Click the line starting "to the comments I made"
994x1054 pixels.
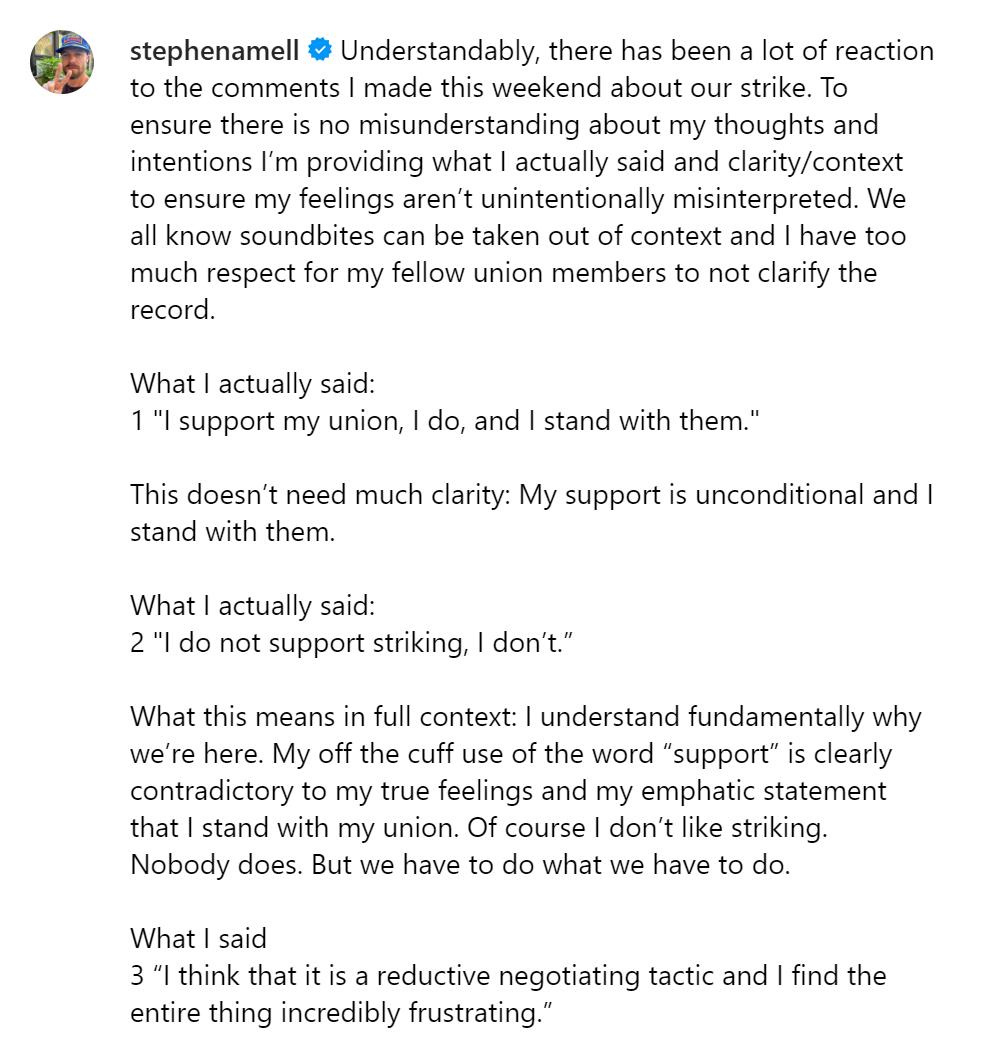point(488,87)
